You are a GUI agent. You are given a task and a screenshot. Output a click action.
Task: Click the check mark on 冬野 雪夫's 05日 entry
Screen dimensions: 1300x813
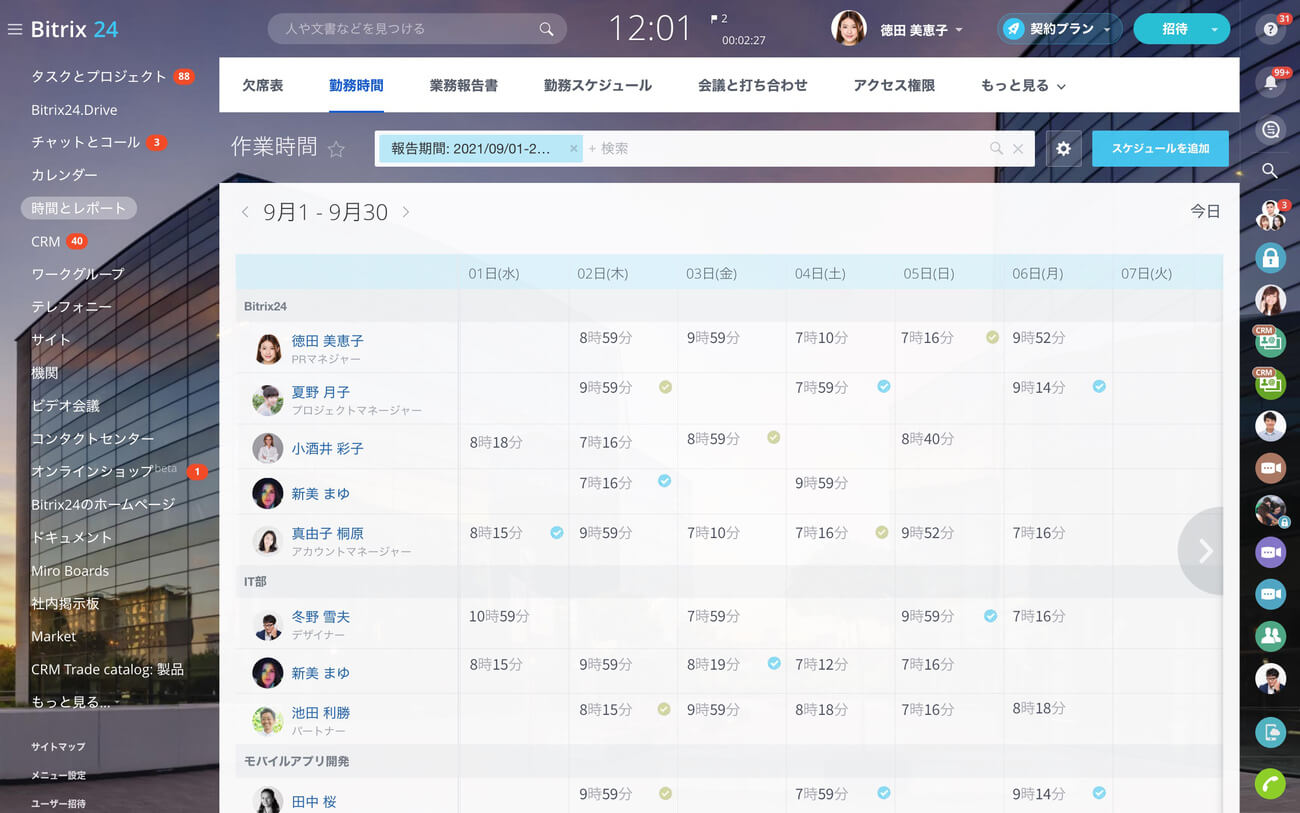[x=990, y=616]
